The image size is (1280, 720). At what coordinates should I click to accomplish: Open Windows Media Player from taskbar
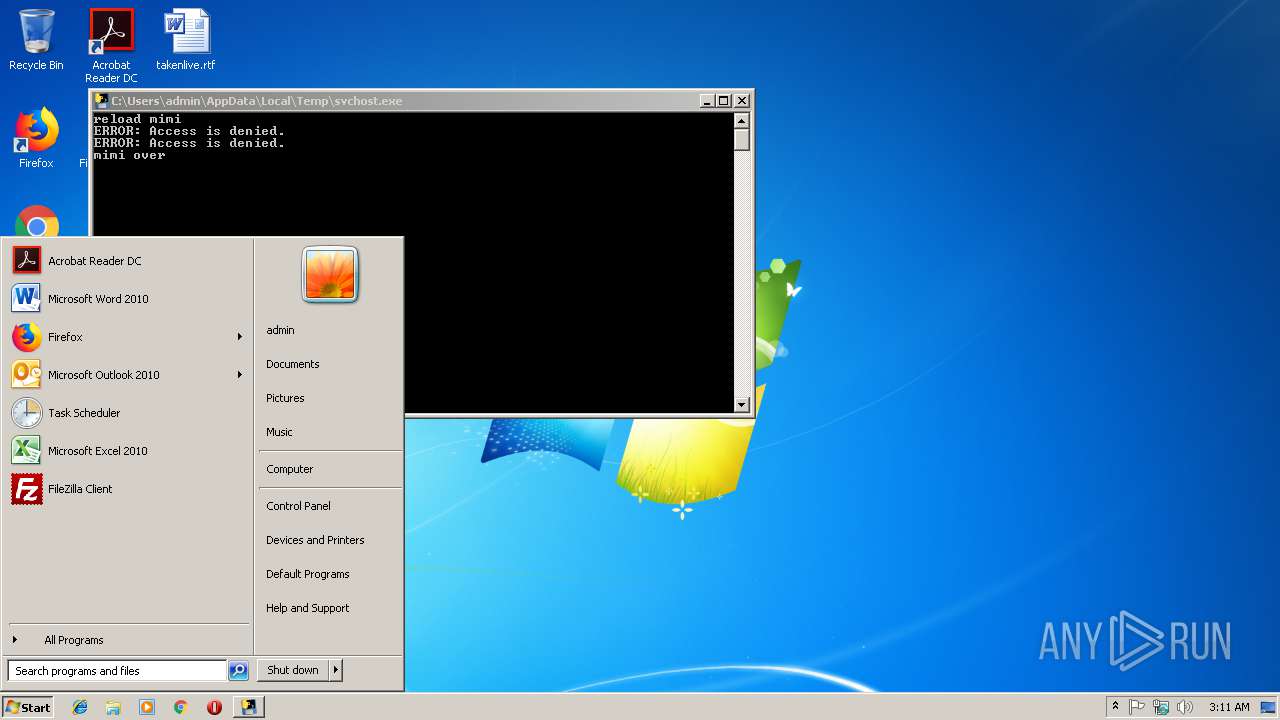point(147,707)
